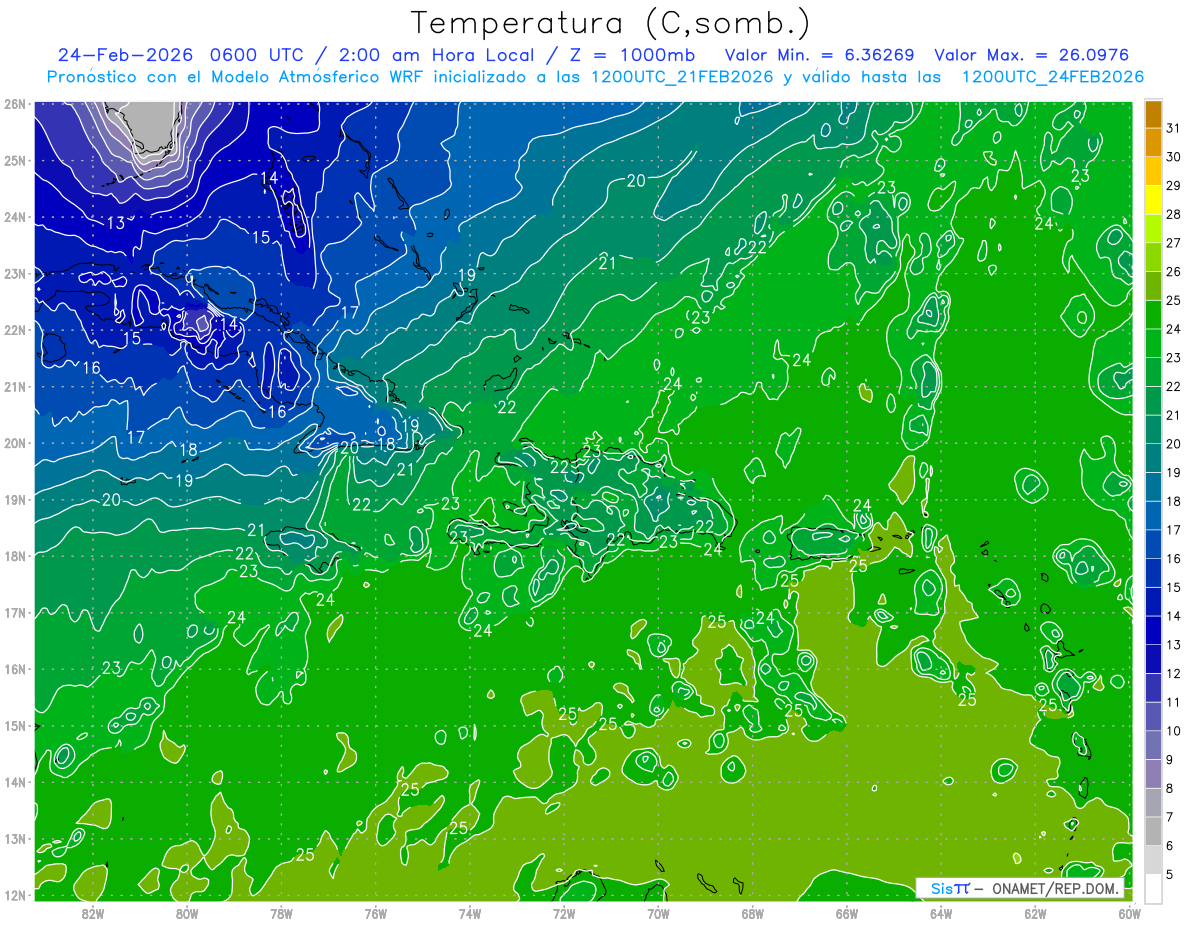Screen dimensions: 1200x927
Task: Click the '17N' latitude axis label
Action: (15, 612)
